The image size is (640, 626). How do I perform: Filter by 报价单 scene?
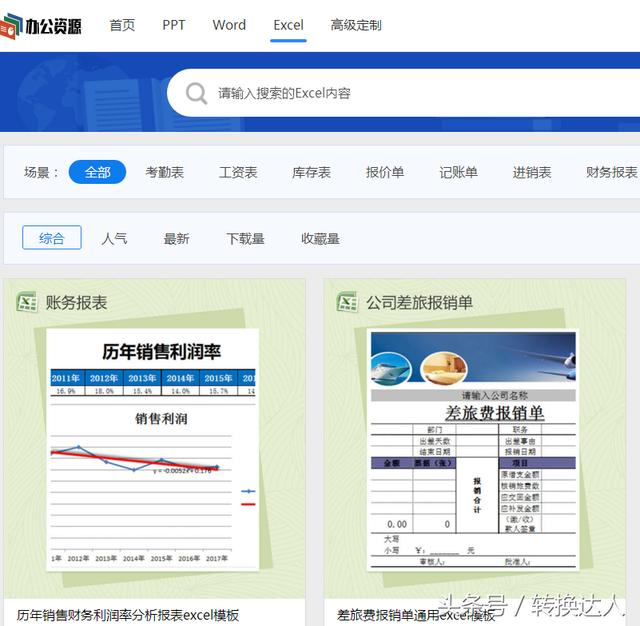[385, 172]
